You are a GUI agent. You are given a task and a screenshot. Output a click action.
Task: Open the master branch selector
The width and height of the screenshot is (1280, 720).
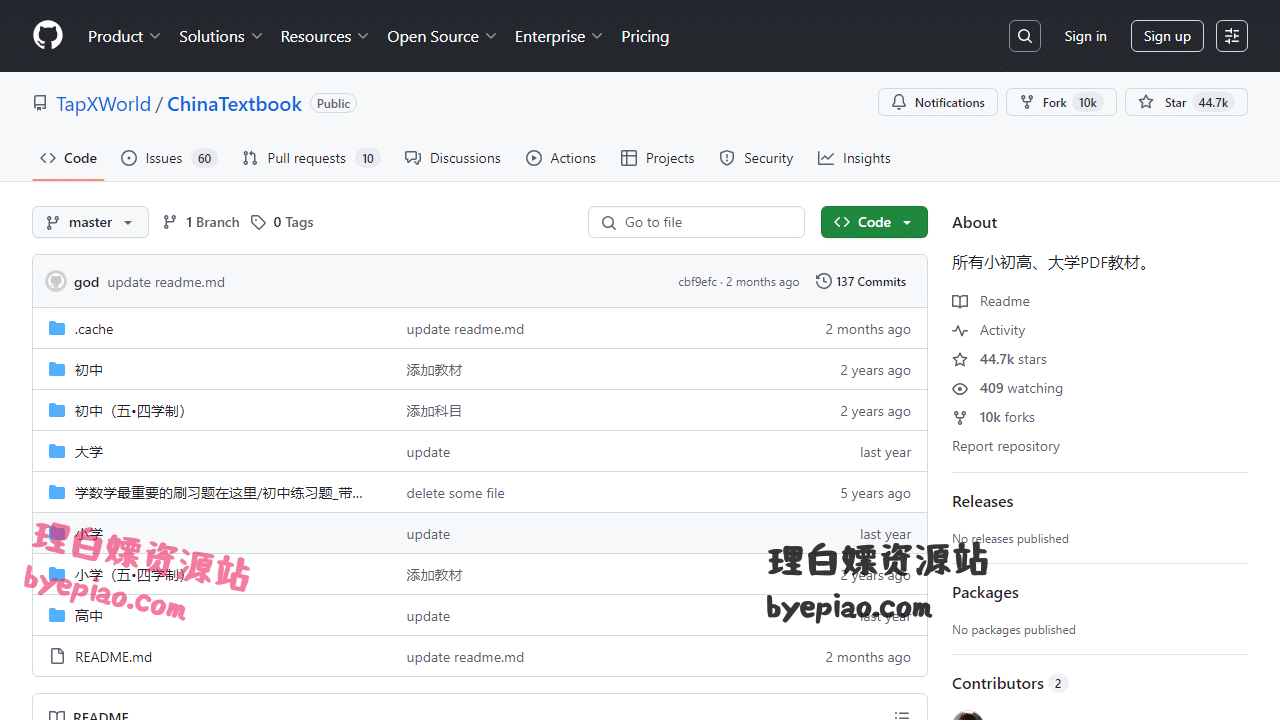90,222
